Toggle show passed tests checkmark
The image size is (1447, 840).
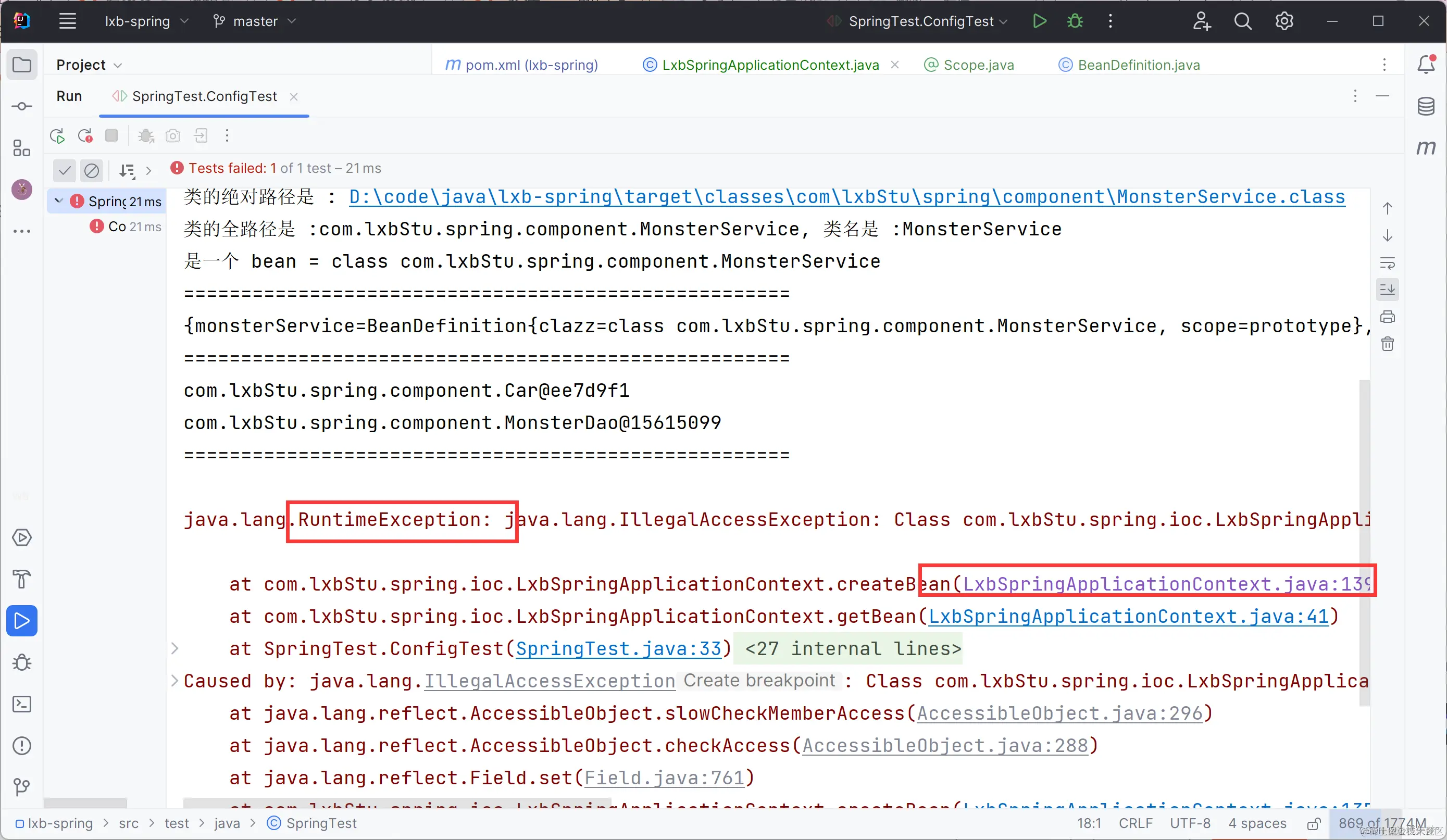point(64,170)
